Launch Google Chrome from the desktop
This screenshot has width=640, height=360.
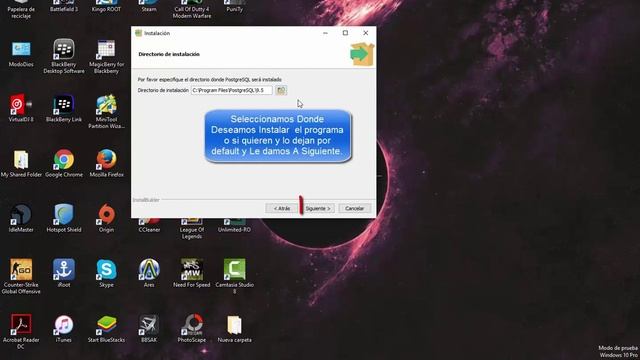(x=64, y=163)
